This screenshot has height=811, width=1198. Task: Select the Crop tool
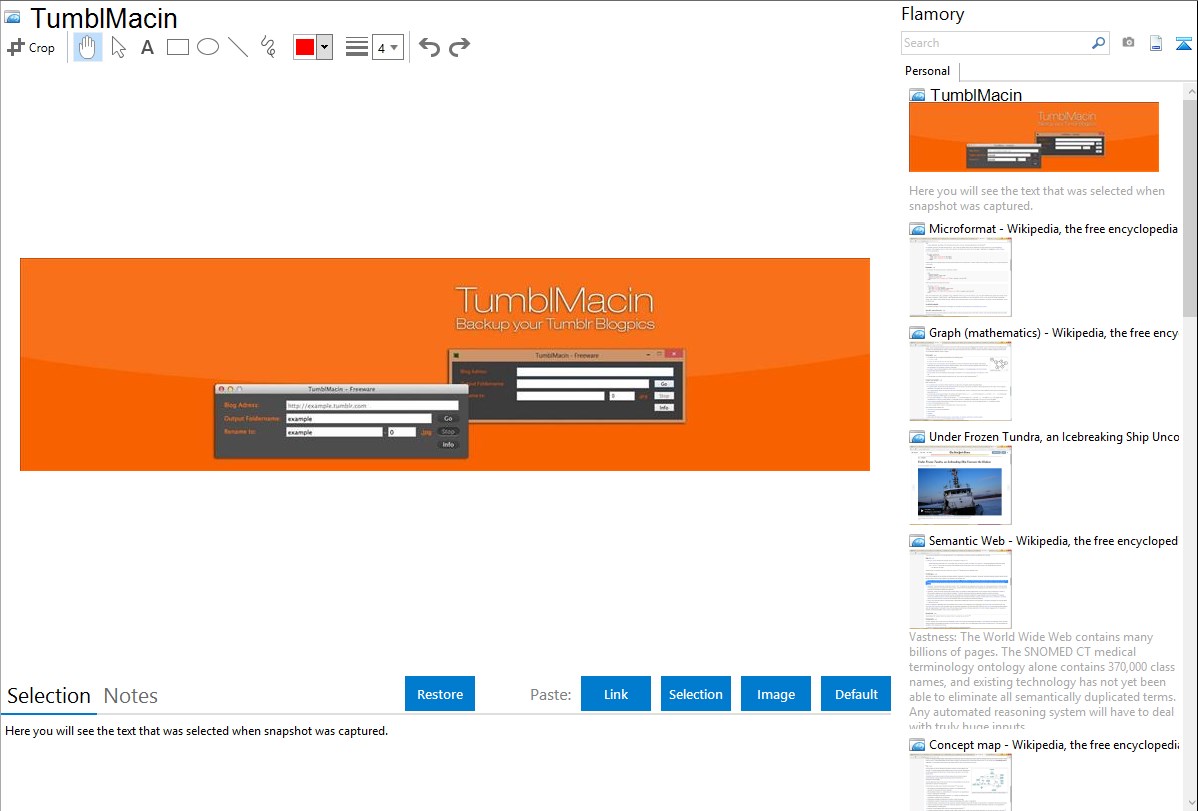(x=31, y=47)
